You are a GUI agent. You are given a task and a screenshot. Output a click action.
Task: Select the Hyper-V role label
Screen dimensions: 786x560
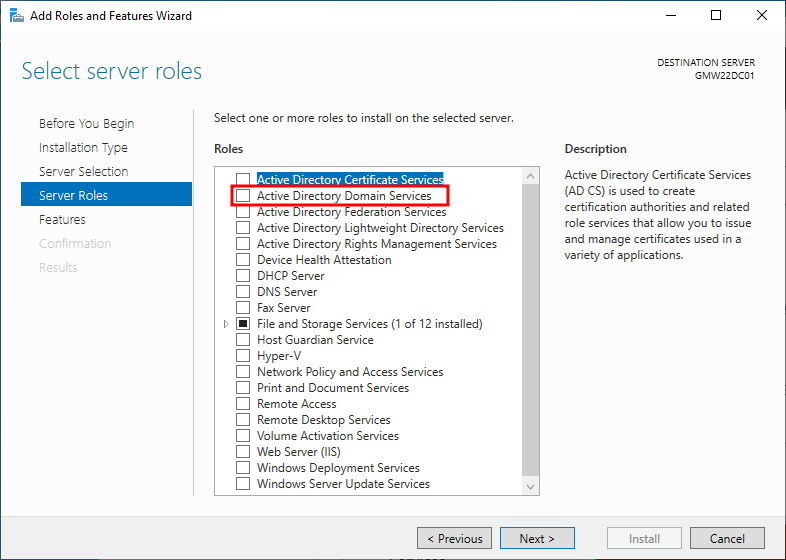point(279,356)
